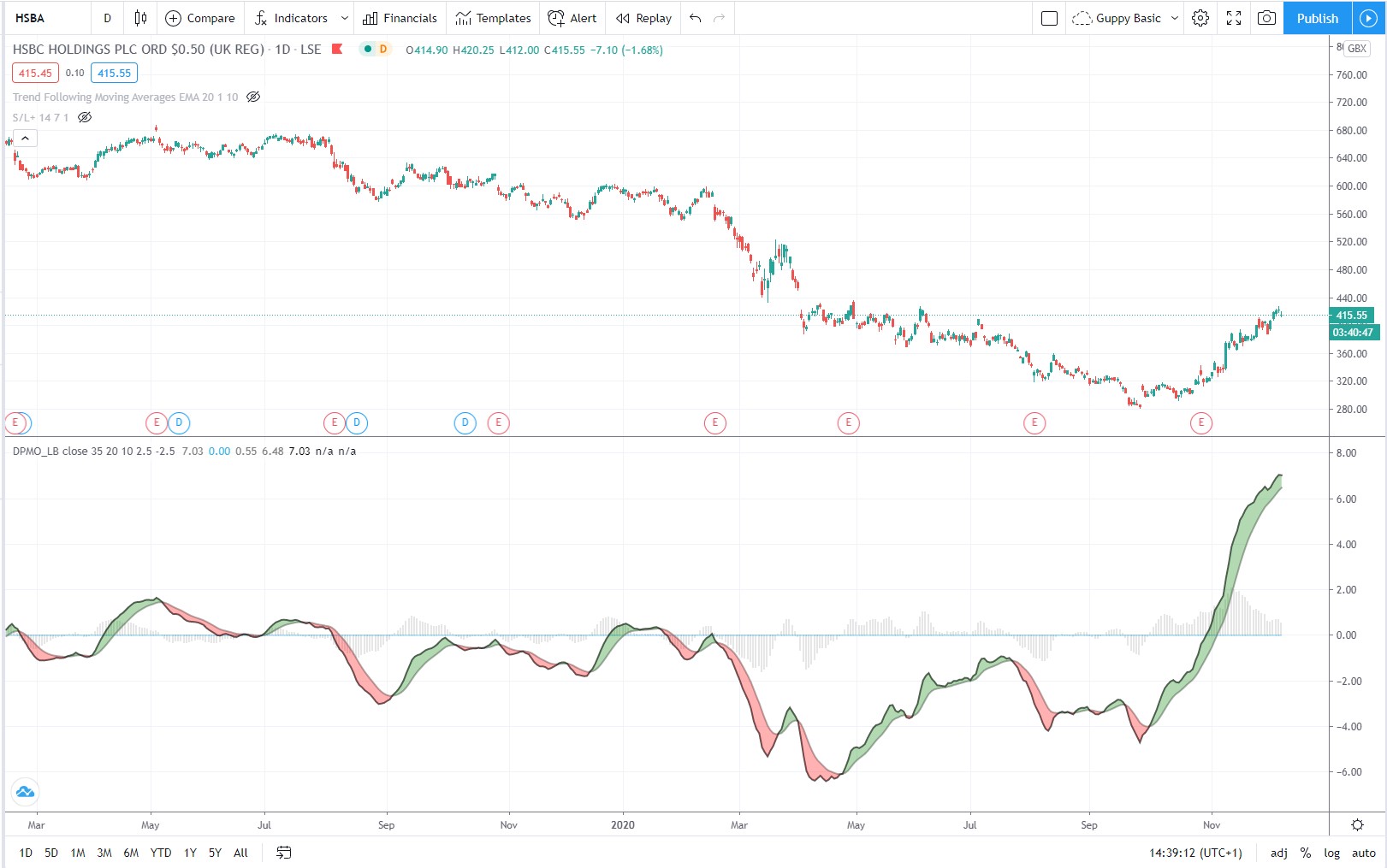1387x868 pixels.
Task: Open the D interval dropdown
Action: pos(107,18)
